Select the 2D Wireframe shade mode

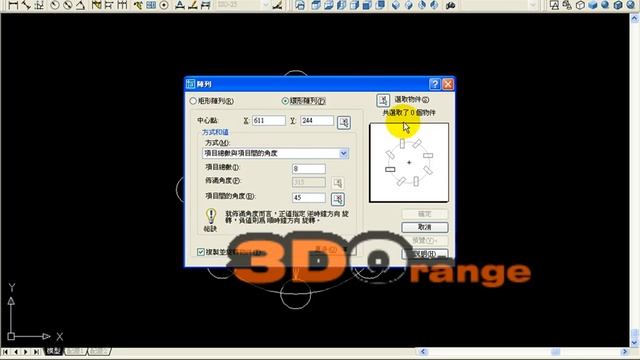[x=554, y=5]
